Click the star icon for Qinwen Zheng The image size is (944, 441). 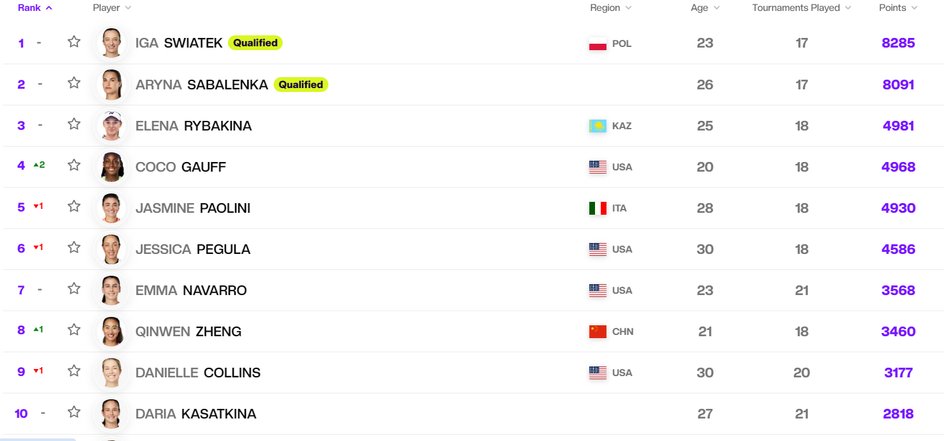point(74,330)
